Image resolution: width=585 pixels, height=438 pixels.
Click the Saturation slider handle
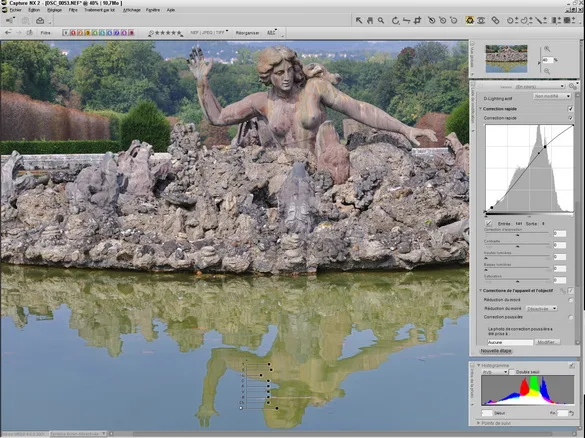click(x=517, y=281)
